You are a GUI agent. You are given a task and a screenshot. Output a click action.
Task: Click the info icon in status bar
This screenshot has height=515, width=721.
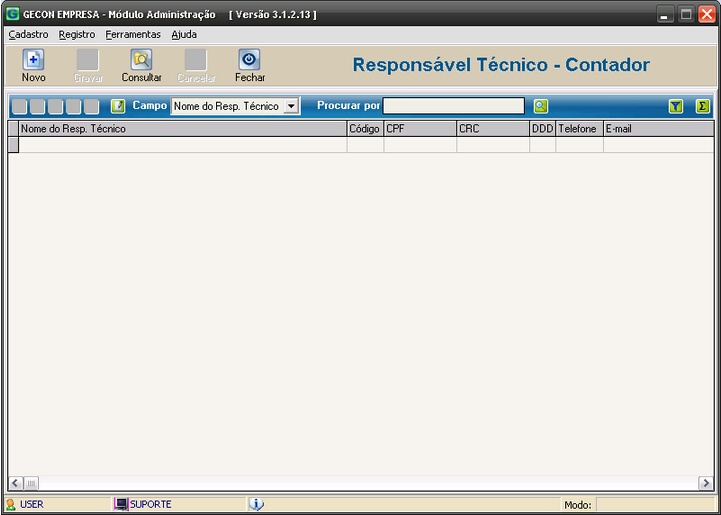[256, 504]
